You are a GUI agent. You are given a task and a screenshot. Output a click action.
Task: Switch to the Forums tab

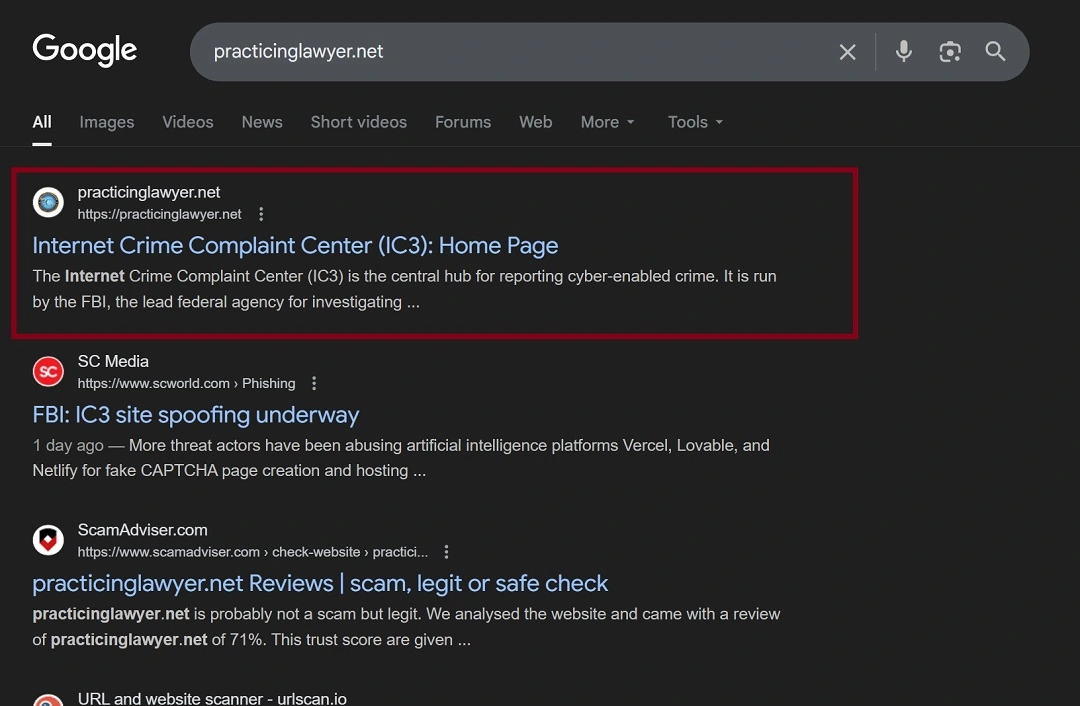463,122
